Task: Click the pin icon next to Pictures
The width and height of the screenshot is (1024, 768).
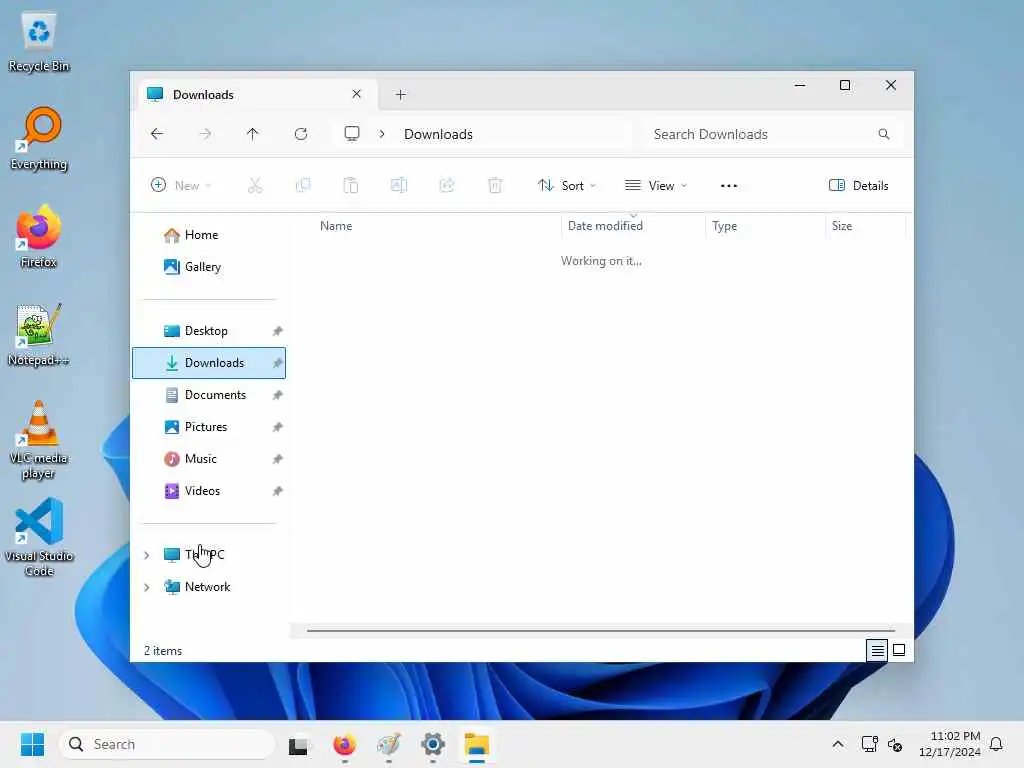Action: click(x=278, y=427)
